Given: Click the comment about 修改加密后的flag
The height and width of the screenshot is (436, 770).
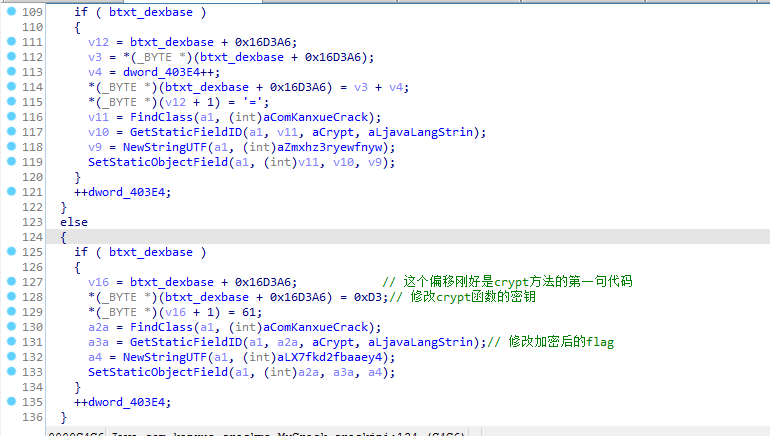Looking at the screenshot, I should tap(550, 342).
